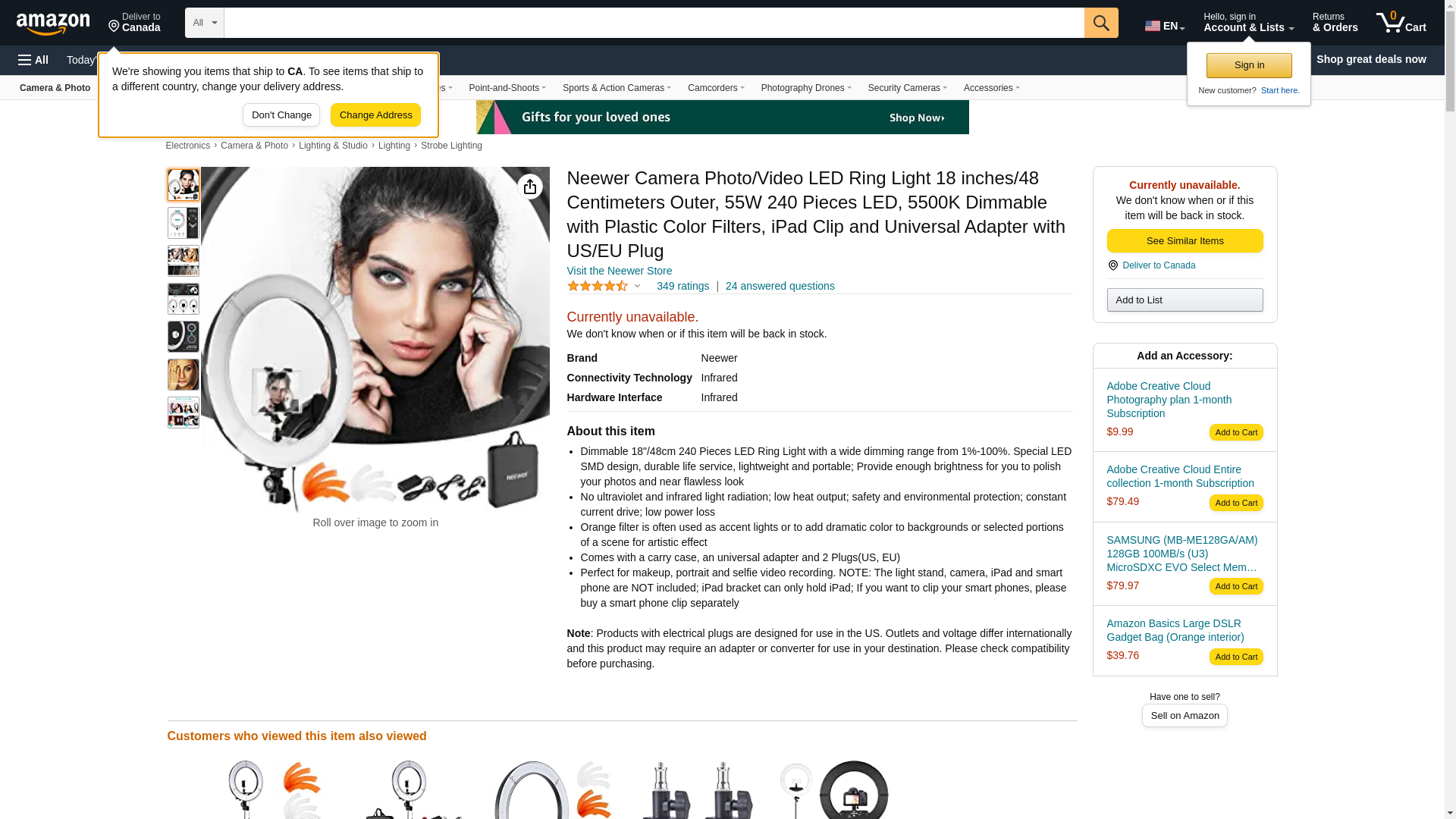Image resolution: width=1456 pixels, height=819 pixels.
Task: Open the Photography Drones menu
Action: (x=806, y=88)
